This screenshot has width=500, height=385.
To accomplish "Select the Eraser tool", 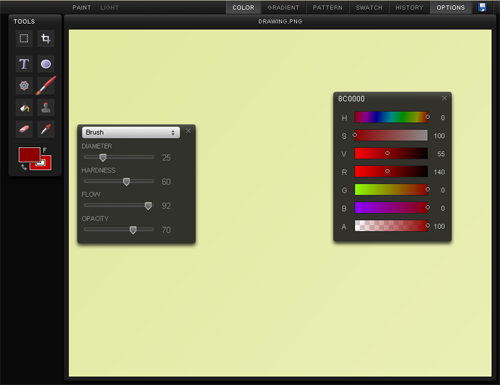I will tap(24, 129).
